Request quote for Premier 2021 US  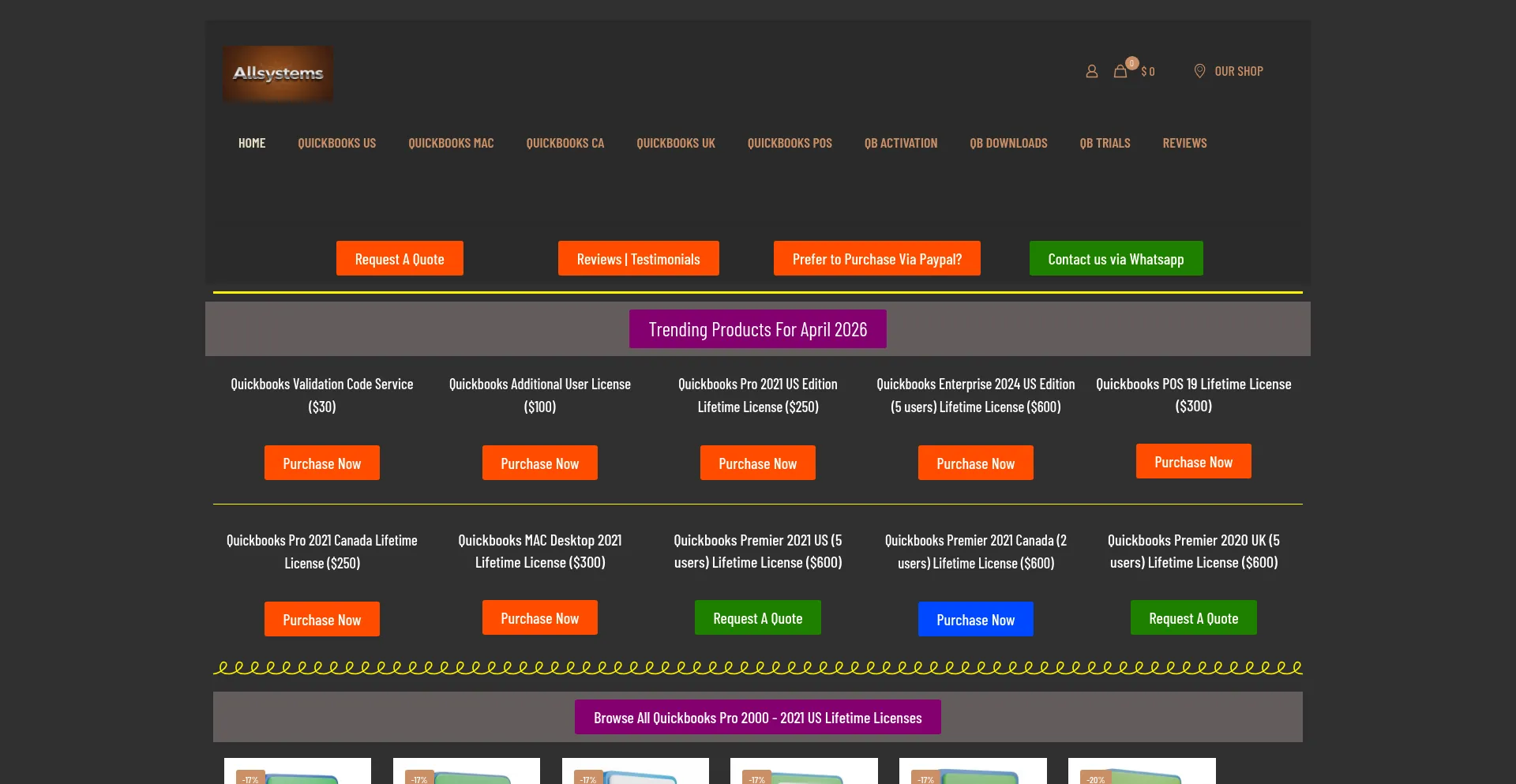point(758,617)
